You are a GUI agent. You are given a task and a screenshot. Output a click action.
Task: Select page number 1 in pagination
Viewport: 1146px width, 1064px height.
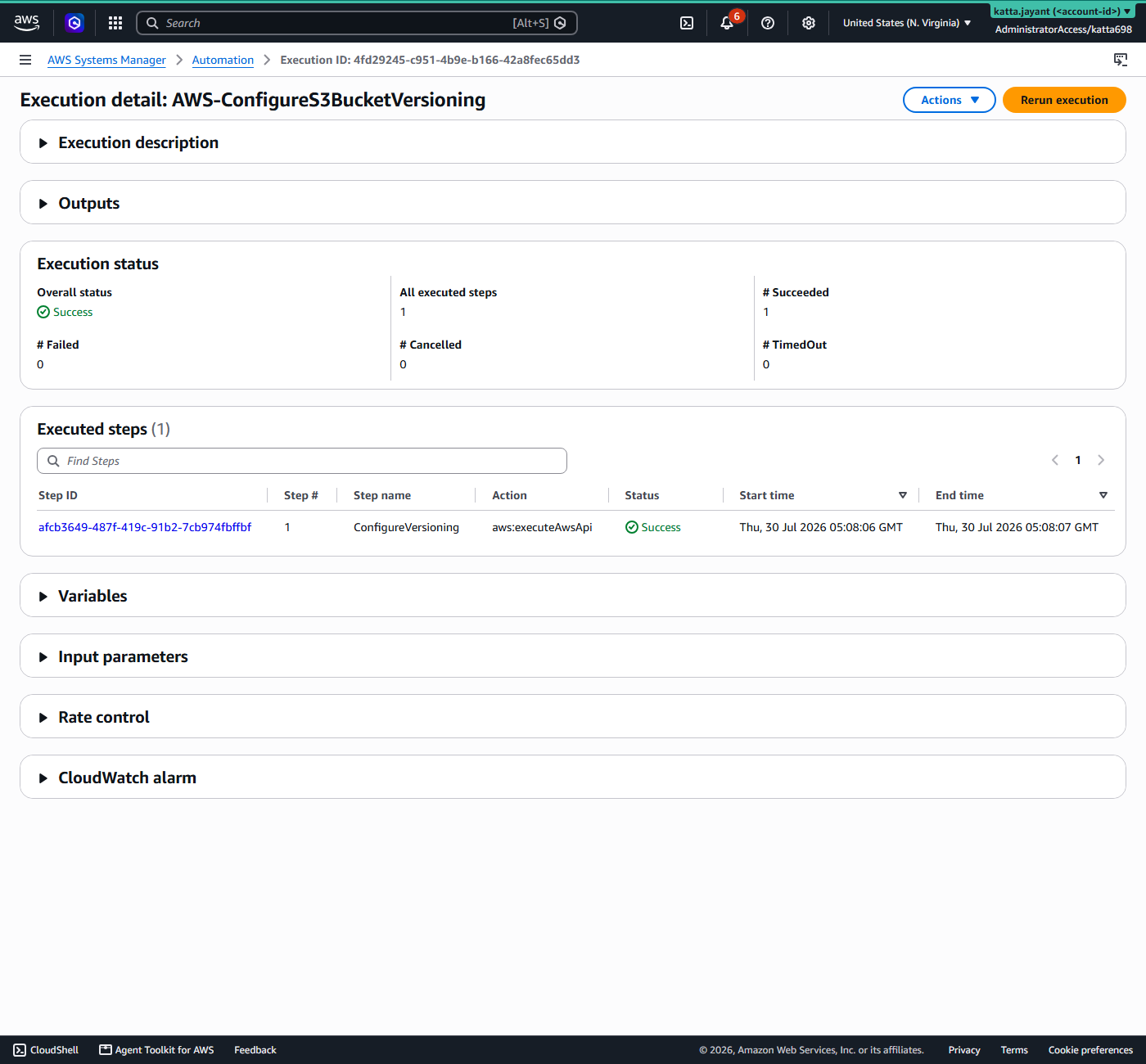[x=1078, y=460]
